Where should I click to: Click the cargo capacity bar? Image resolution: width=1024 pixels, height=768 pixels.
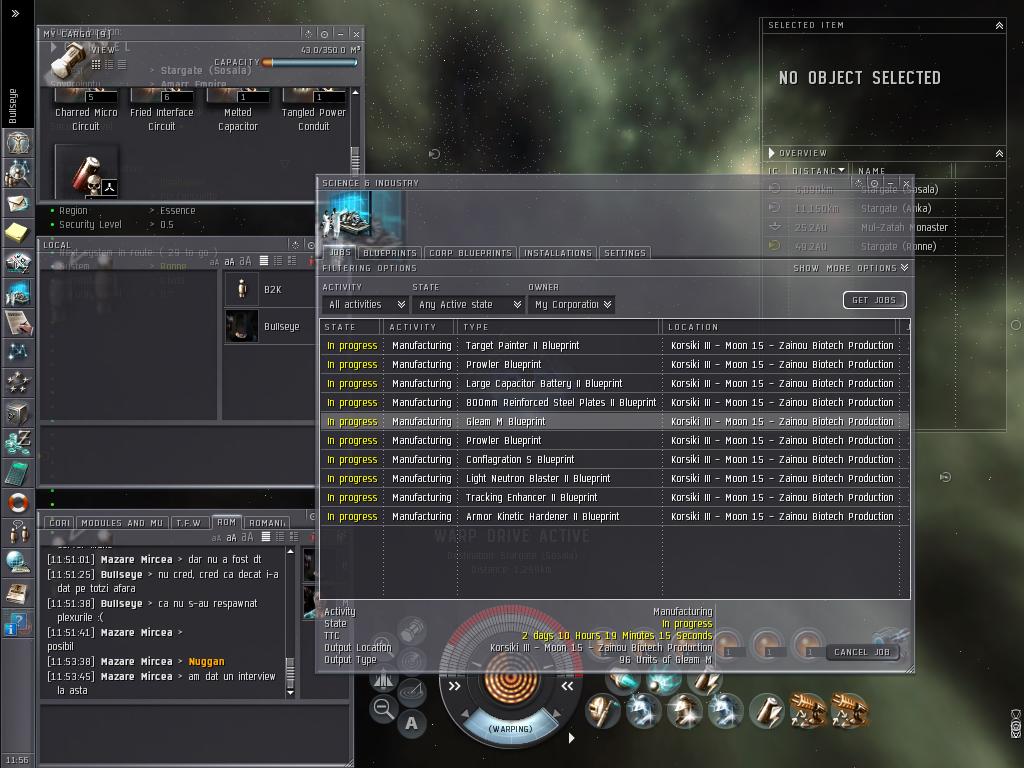click(310, 63)
